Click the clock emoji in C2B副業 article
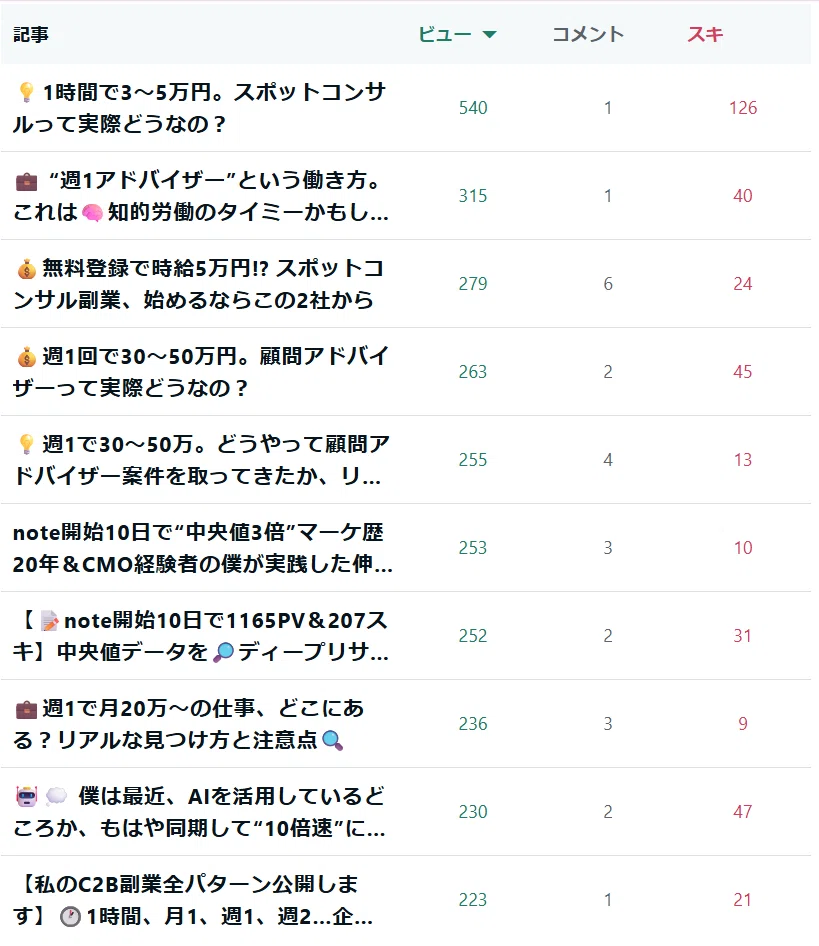This screenshot has height=946, width=819. coord(71,917)
